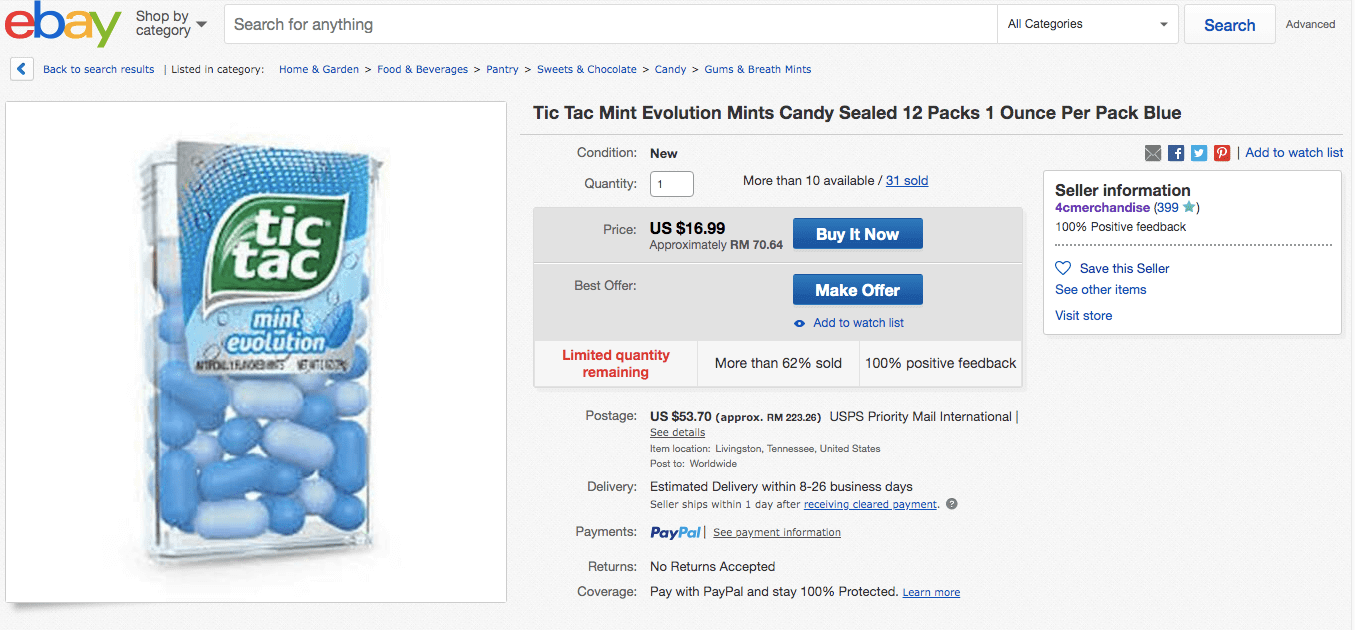Click the blue Search button
Screen dimensions: 1355x630
click(1229, 25)
